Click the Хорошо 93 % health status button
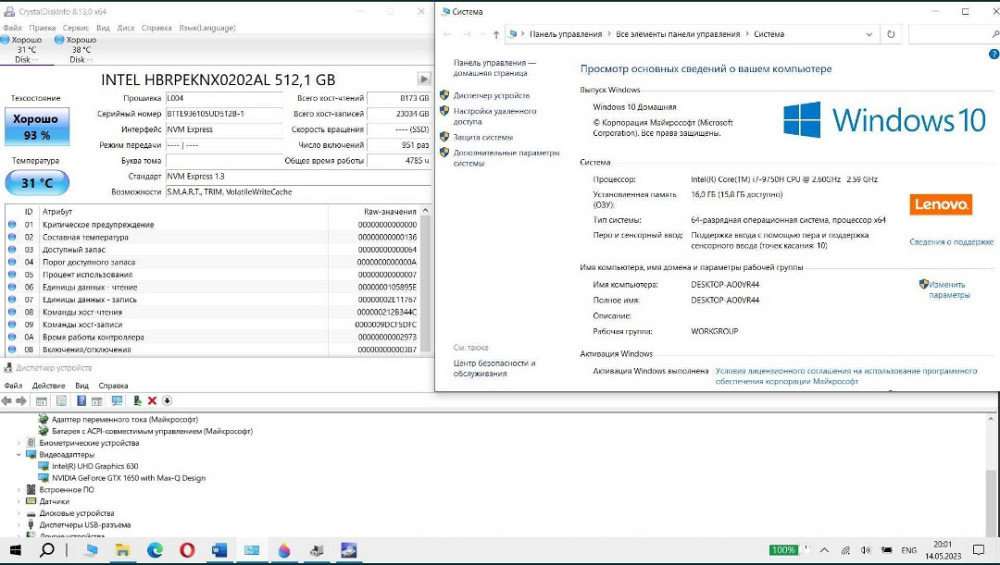 pyautogui.click(x=37, y=126)
